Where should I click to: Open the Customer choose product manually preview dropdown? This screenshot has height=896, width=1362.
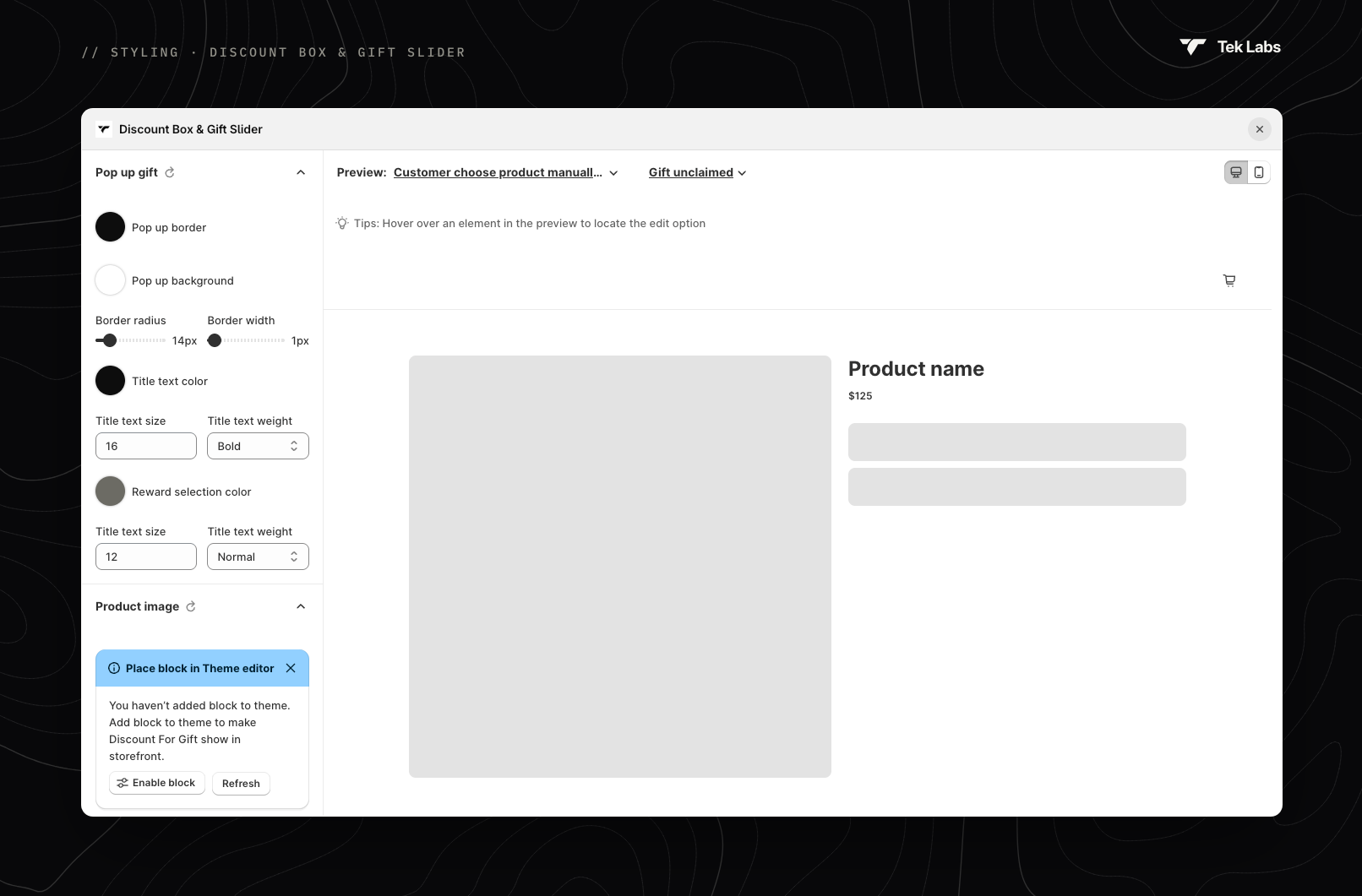506,172
